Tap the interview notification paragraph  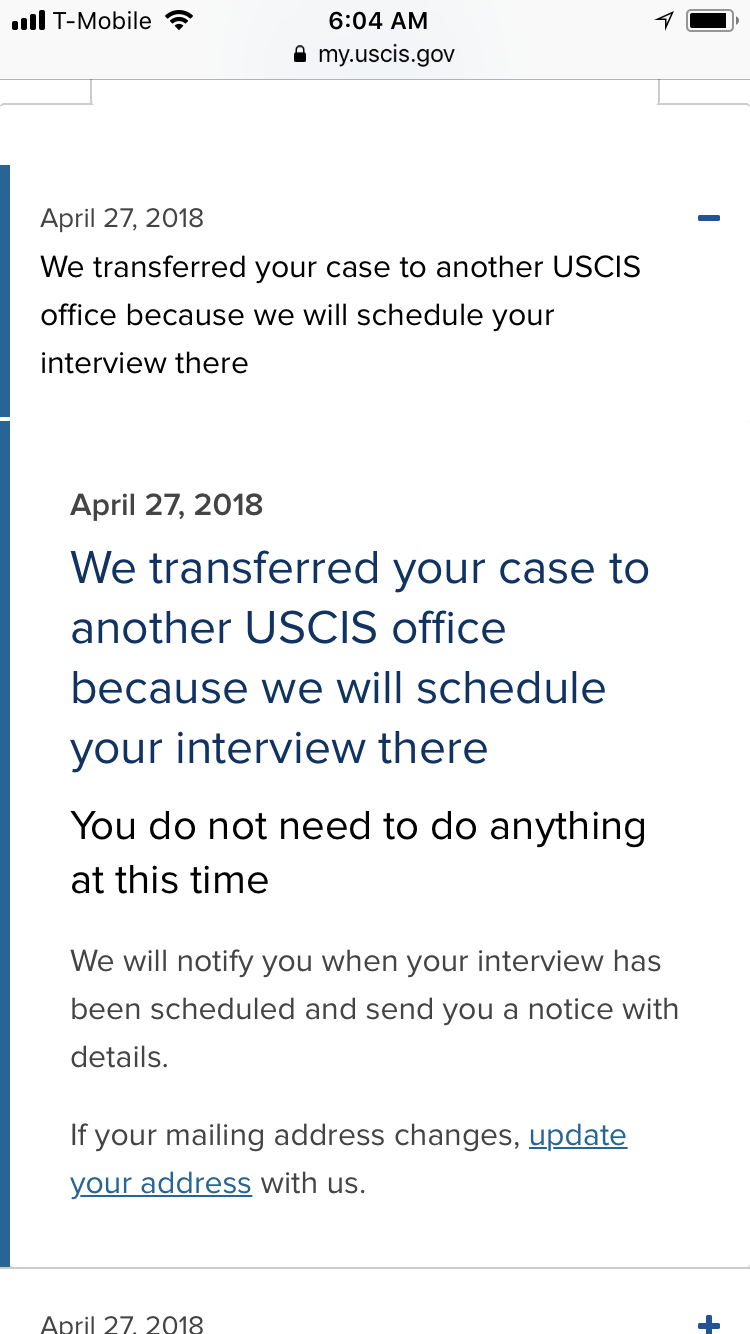(x=374, y=1009)
